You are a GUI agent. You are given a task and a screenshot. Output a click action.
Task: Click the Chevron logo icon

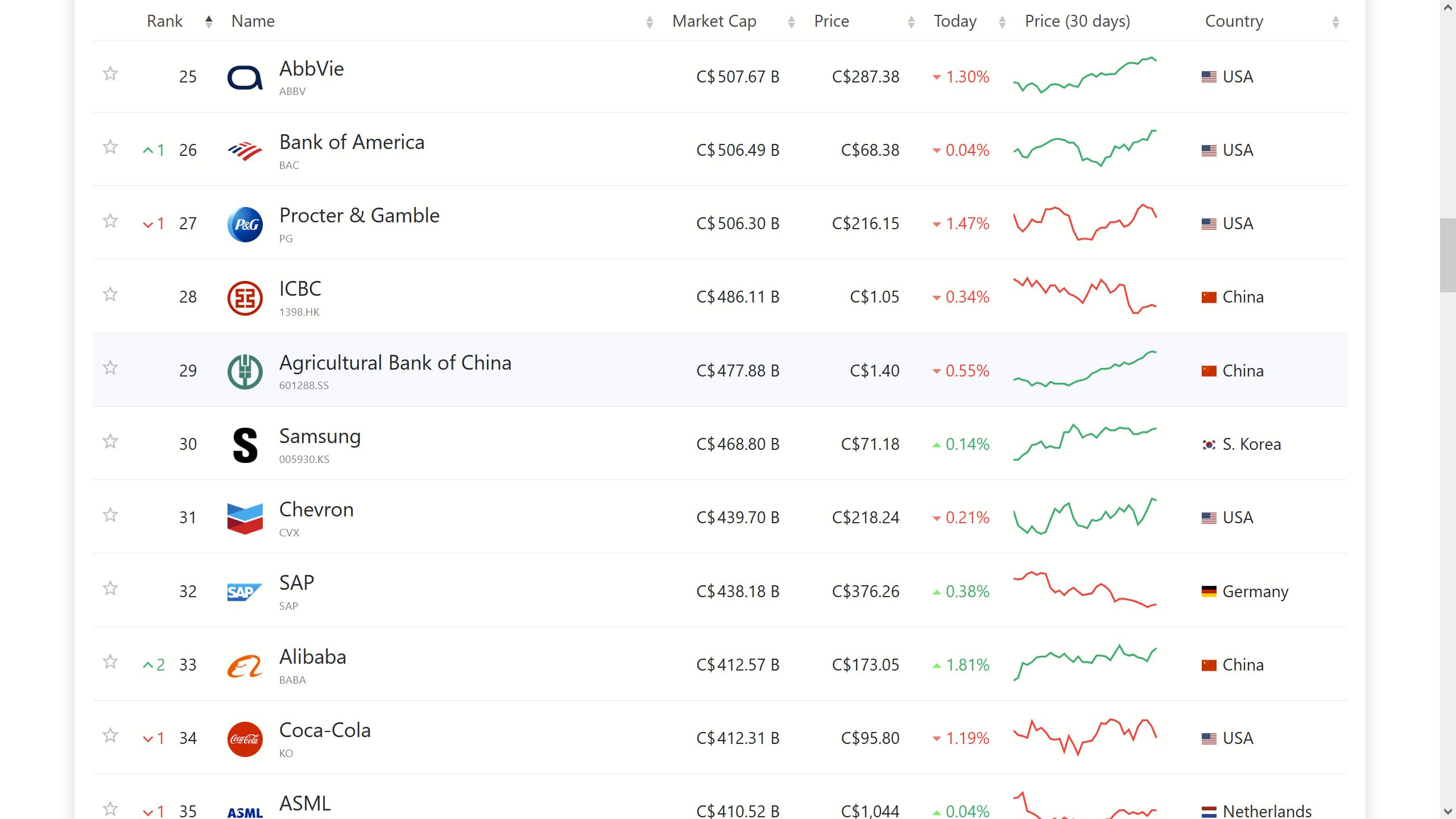pyautogui.click(x=245, y=518)
